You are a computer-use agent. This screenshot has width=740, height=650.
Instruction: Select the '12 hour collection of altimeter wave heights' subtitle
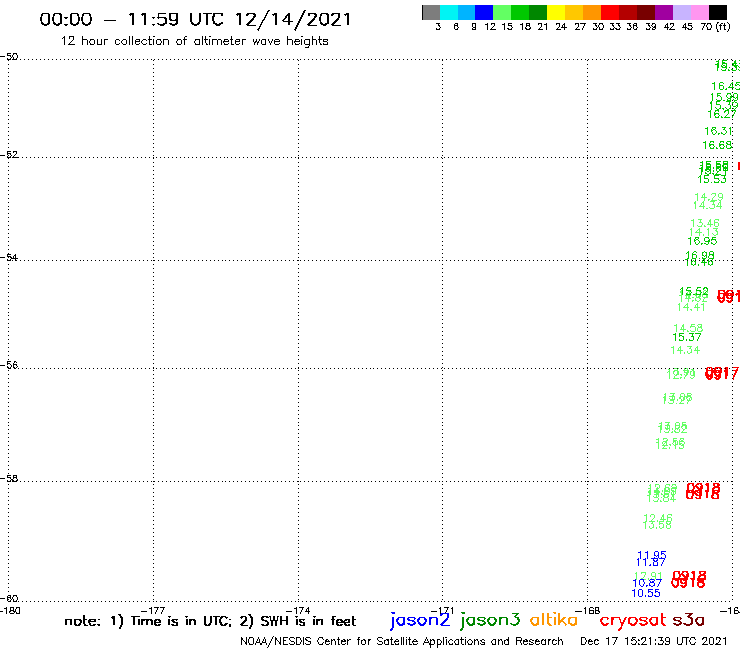pos(194,41)
